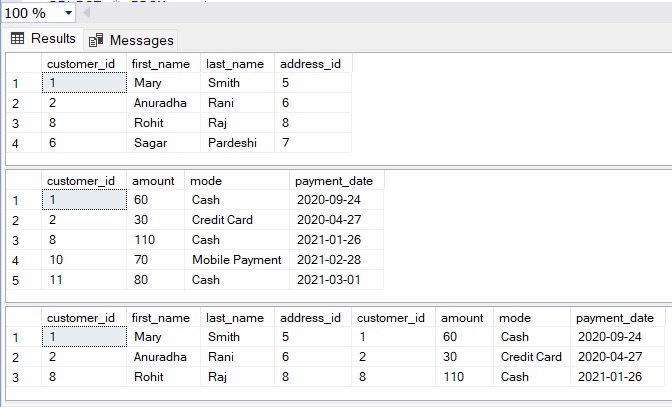
Task: Click the Pardeshi last name cell
Action: click(x=232, y=143)
